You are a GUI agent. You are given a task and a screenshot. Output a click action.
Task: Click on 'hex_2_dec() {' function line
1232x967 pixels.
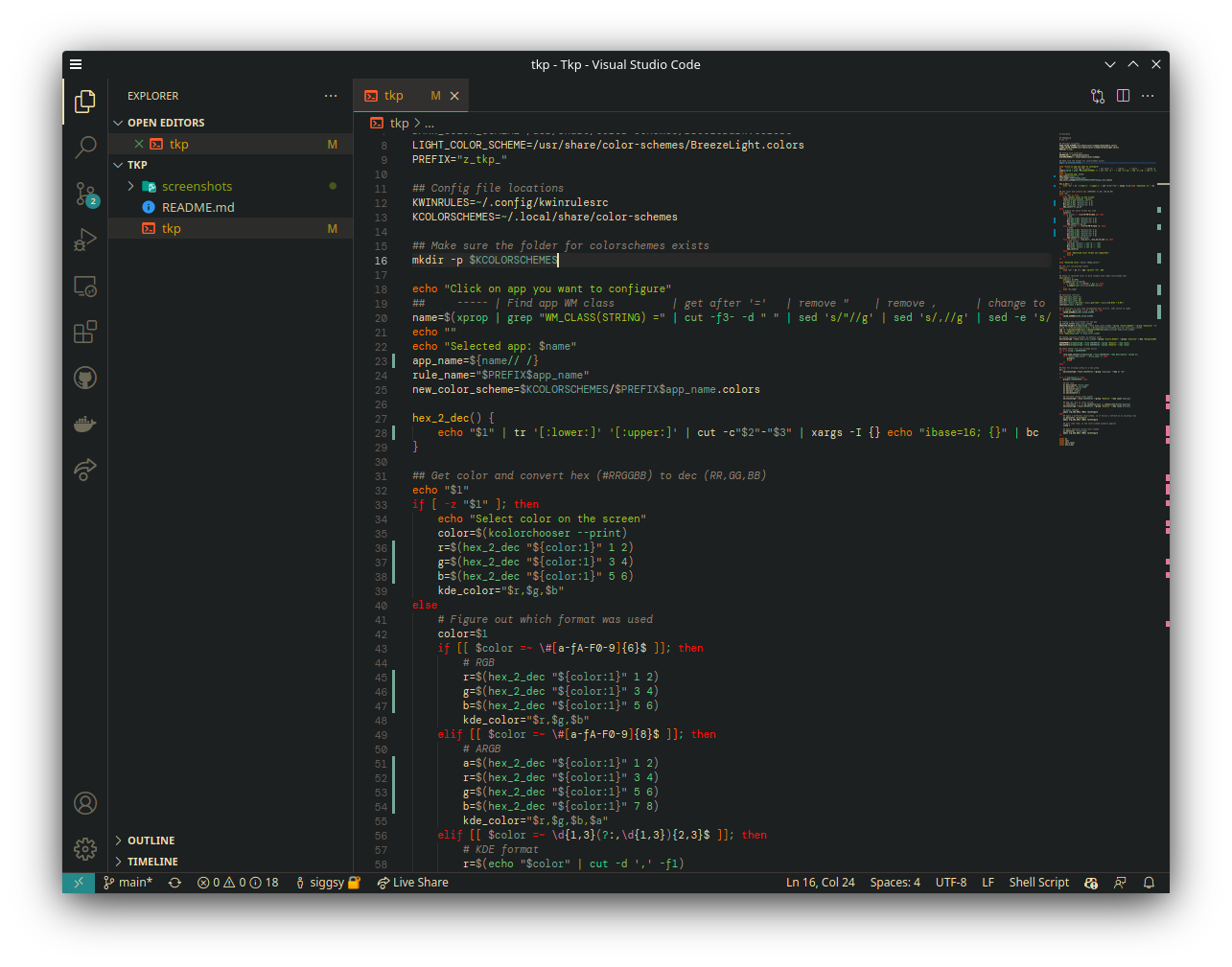tap(453, 418)
